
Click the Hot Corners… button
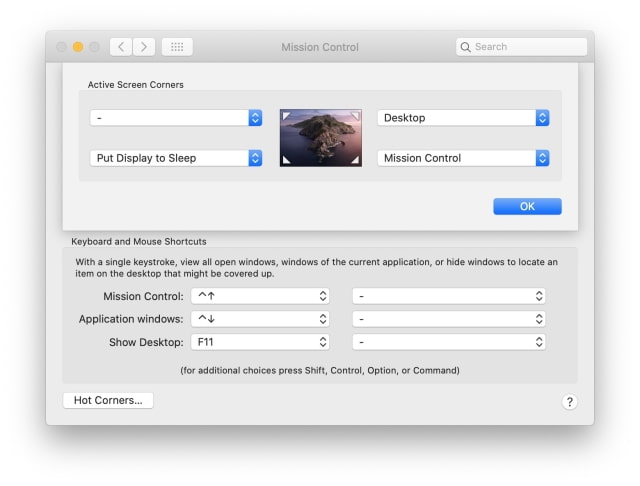click(x=108, y=400)
